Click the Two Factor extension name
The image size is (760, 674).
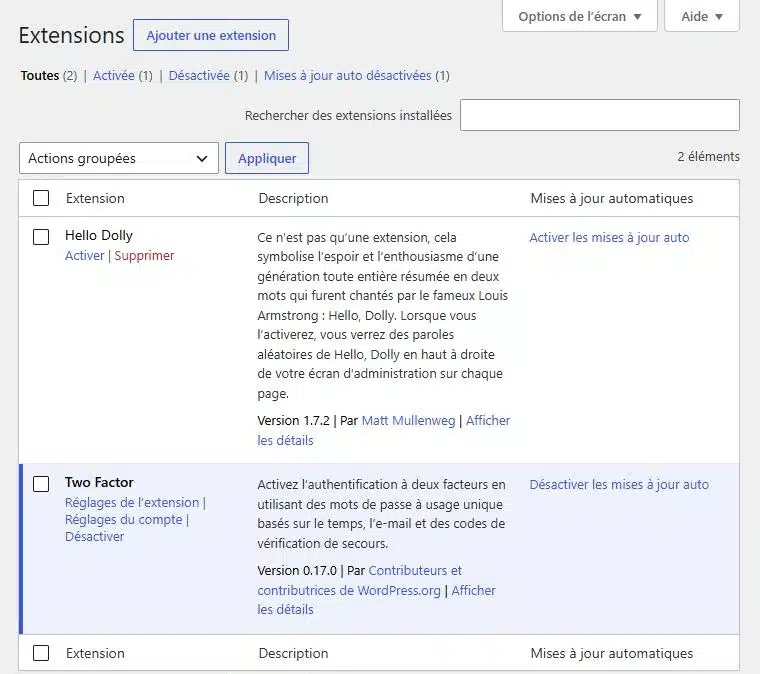tap(99, 482)
